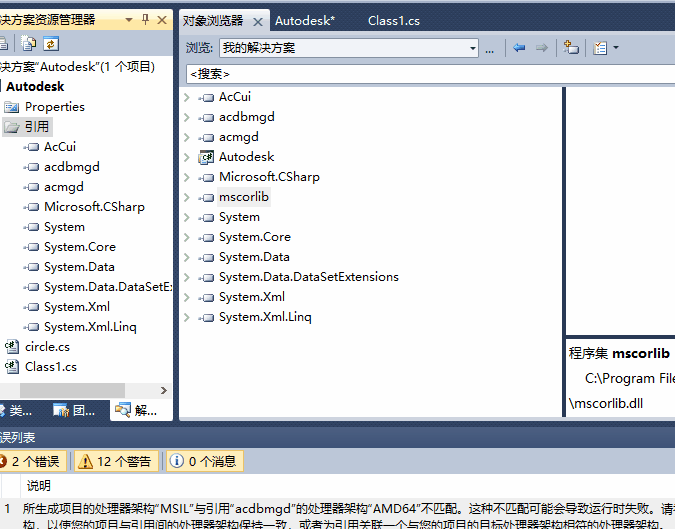The width and height of the screenshot is (675, 529).
Task: Toggle the 12 个警告 warnings filter
Action: [117, 461]
